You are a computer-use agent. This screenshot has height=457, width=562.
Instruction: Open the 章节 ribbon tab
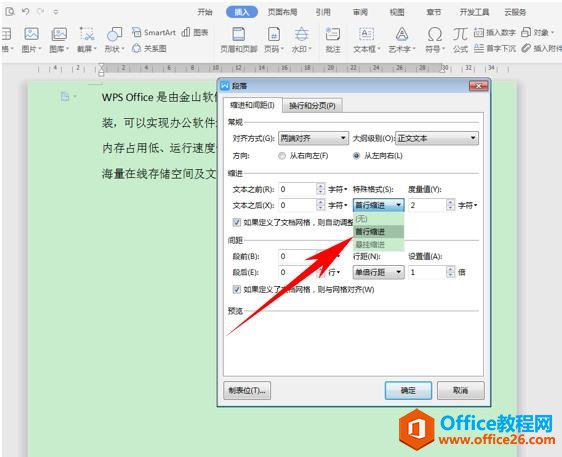click(434, 12)
